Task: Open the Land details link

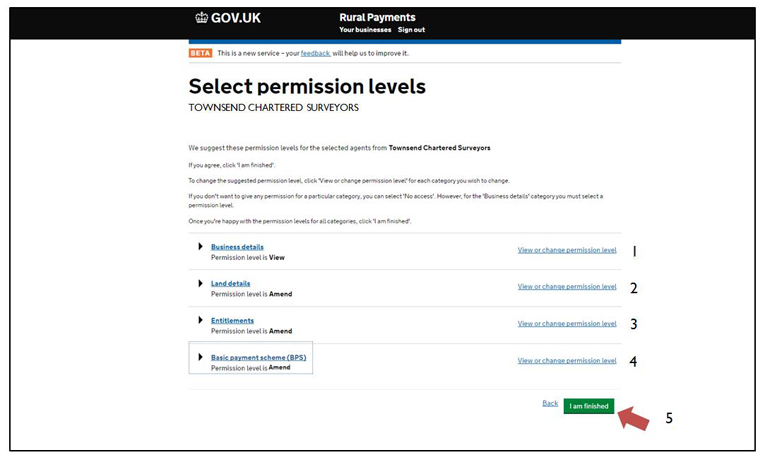Action: pyautogui.click(x=230, y=283)
